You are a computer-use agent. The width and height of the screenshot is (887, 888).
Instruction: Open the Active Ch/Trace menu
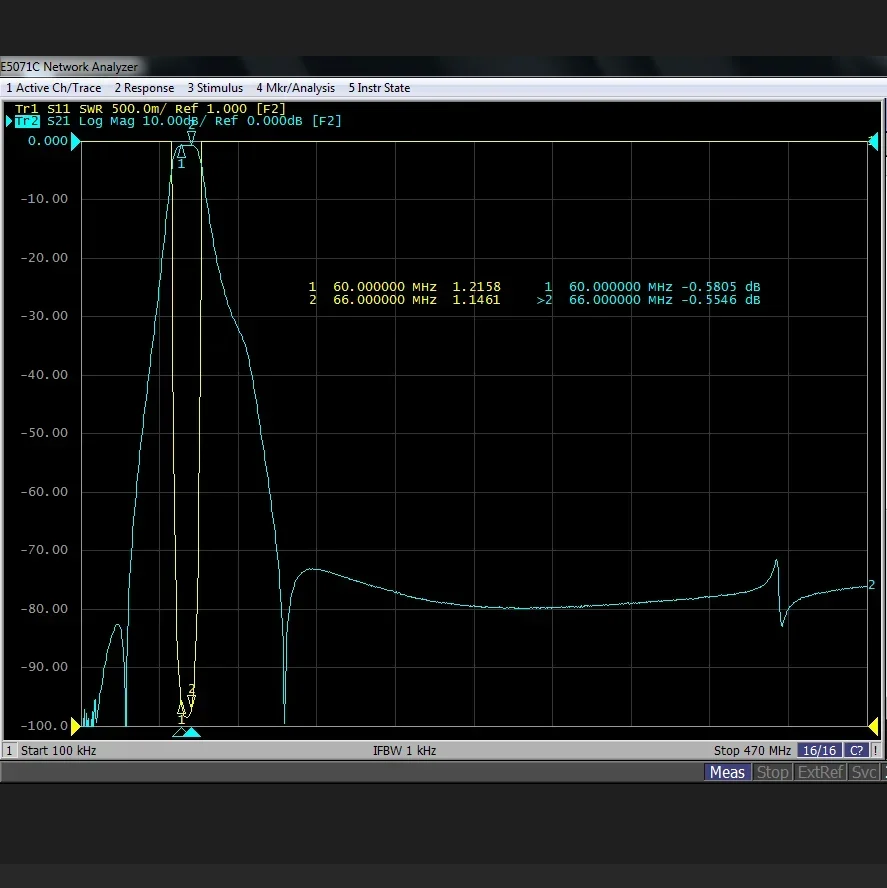pos(54,88)
